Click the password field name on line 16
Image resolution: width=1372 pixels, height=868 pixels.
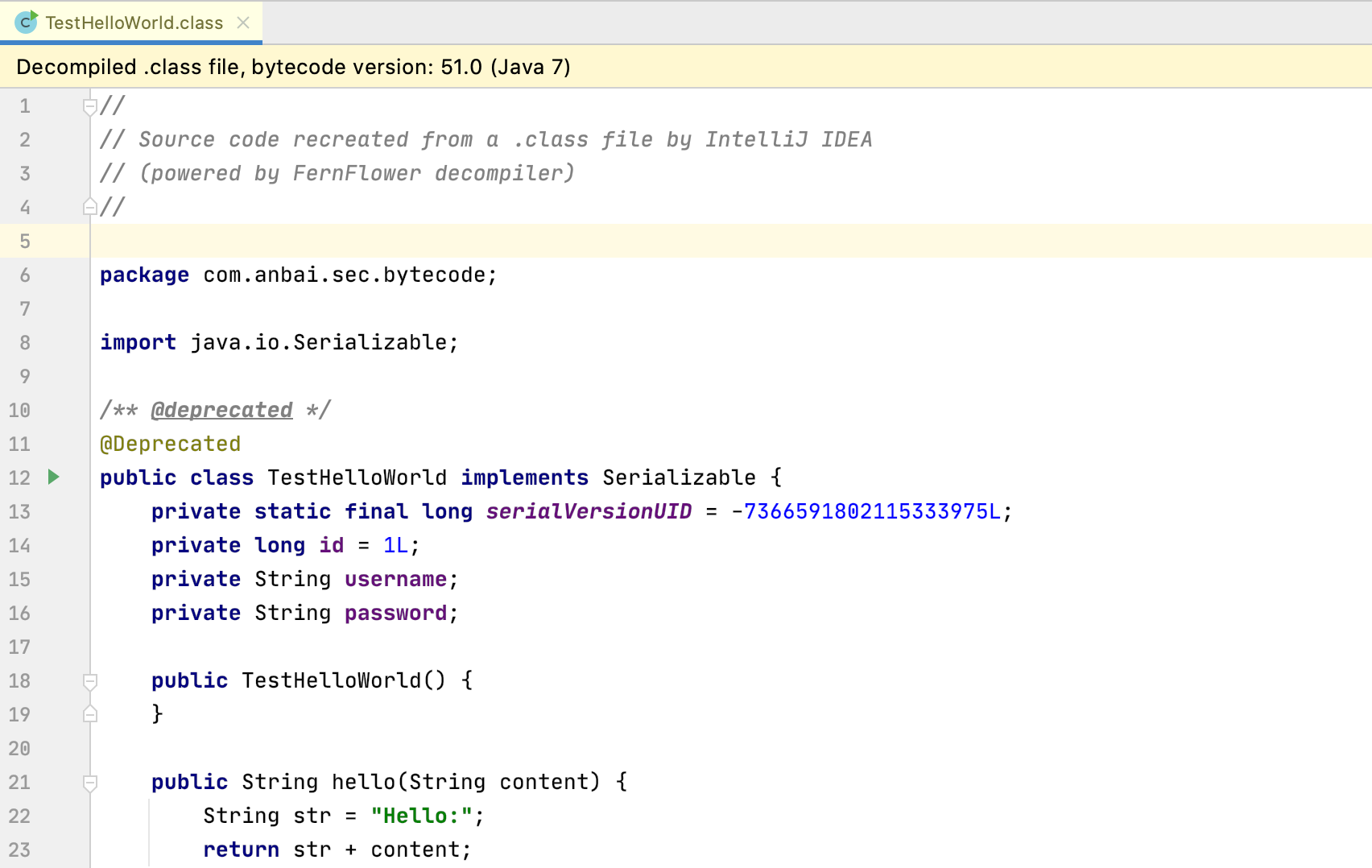point(395,613)
